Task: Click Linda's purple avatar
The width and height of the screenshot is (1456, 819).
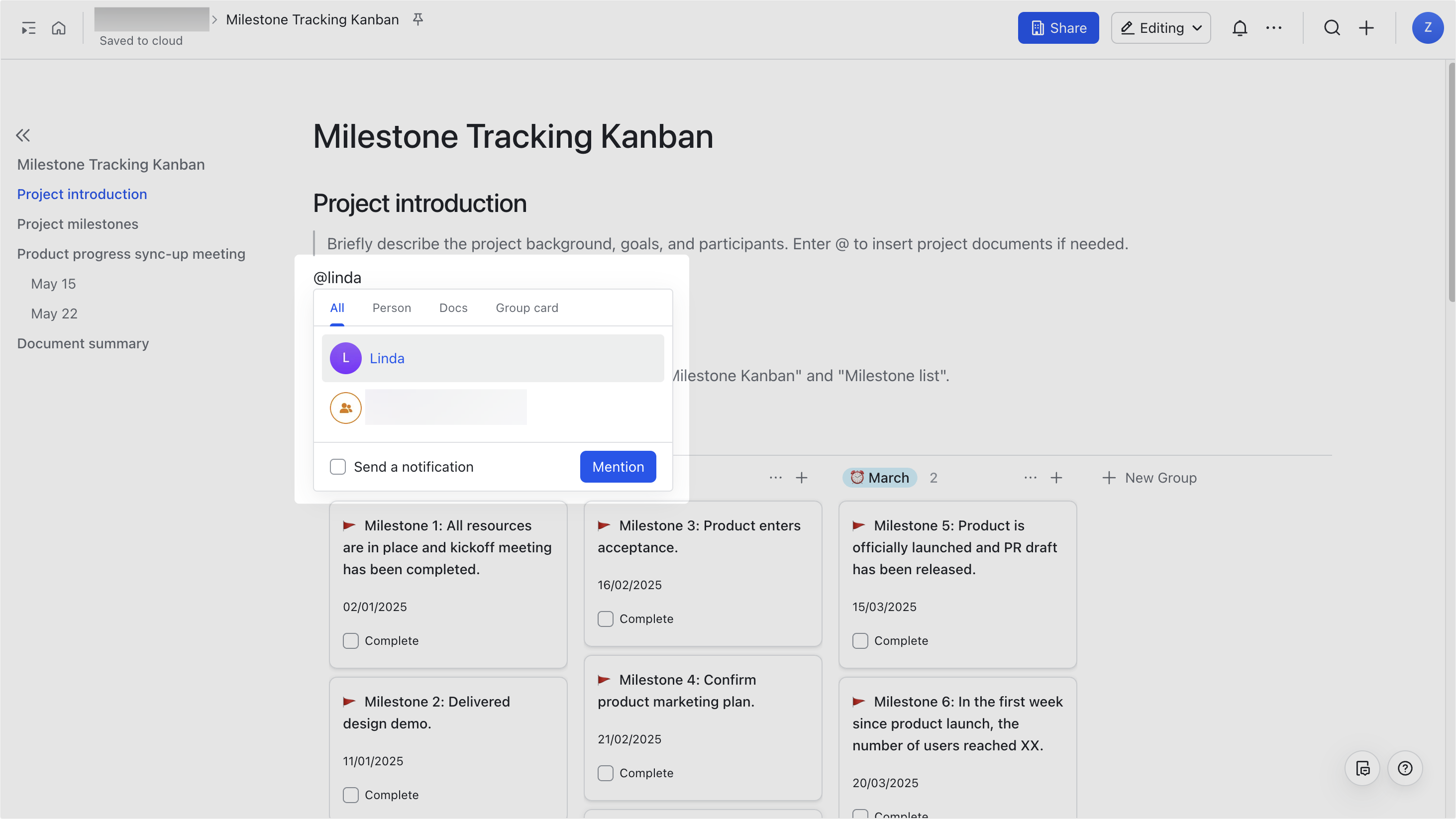Action: (x=346, y=358)
